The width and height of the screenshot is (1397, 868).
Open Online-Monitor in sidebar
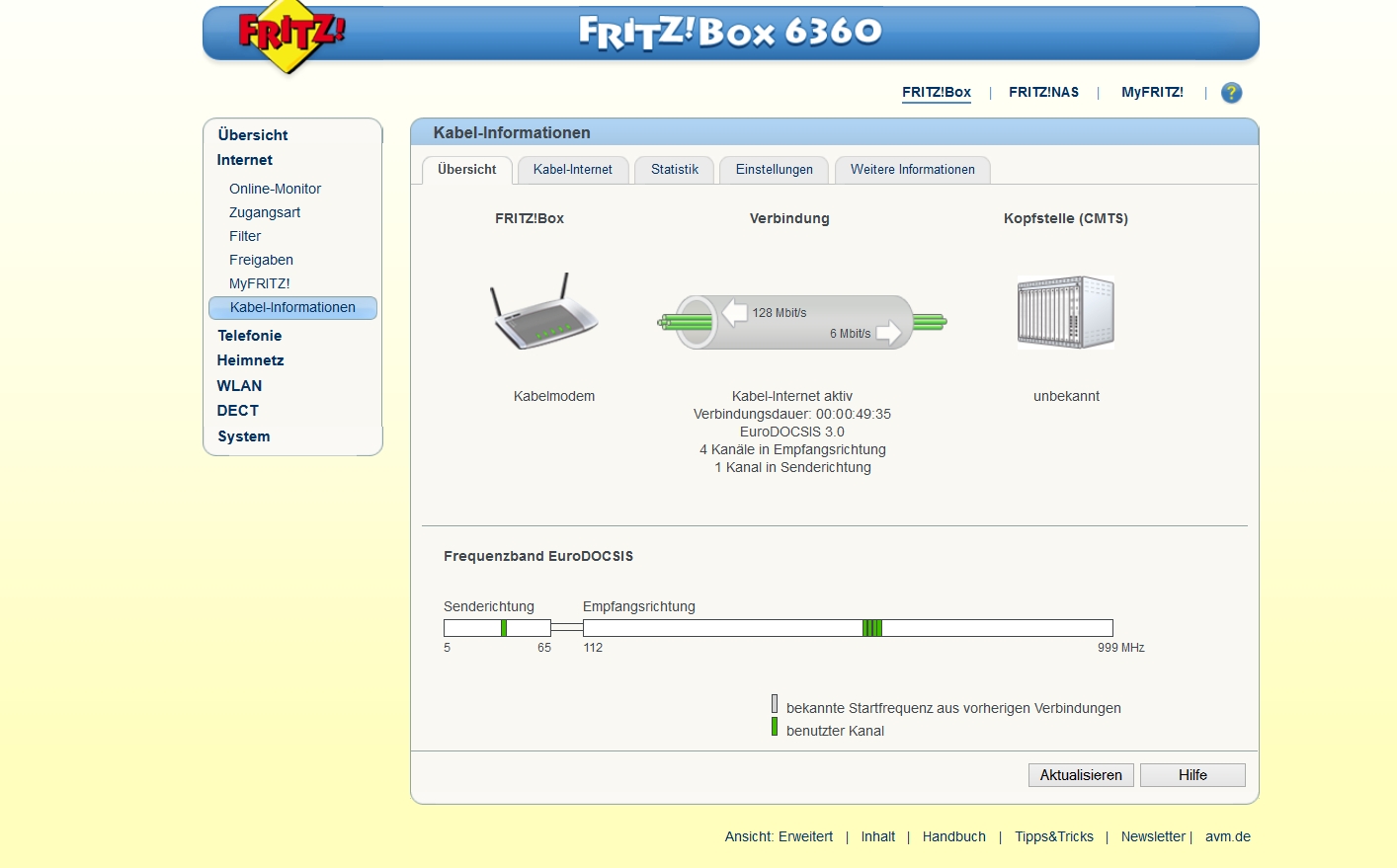(x=275, y=189)
